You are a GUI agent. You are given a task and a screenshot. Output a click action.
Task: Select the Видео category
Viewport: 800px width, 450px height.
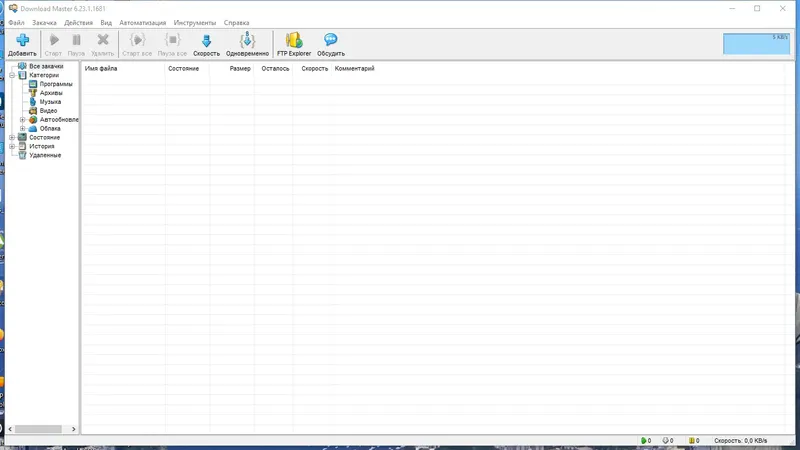[x=48, y=111]
